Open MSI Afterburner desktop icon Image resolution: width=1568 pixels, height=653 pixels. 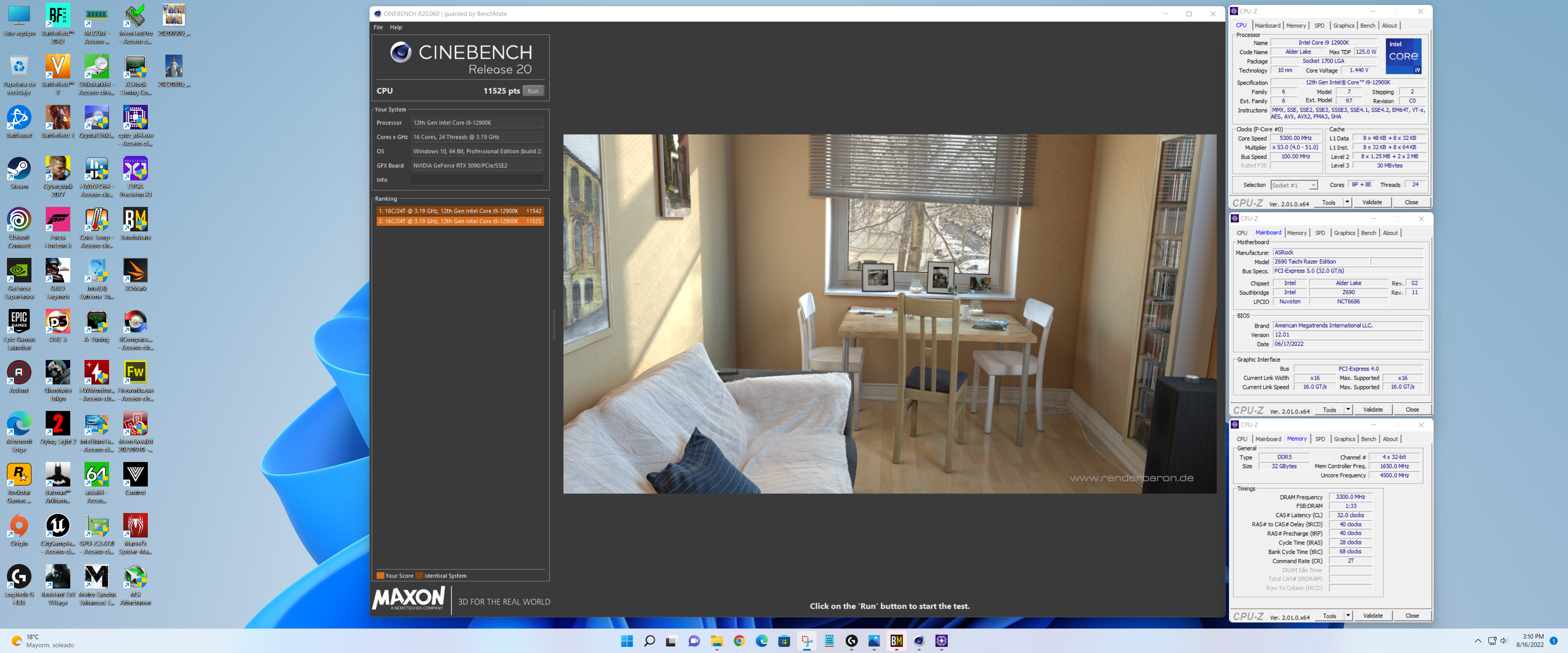tap(135, 585)
